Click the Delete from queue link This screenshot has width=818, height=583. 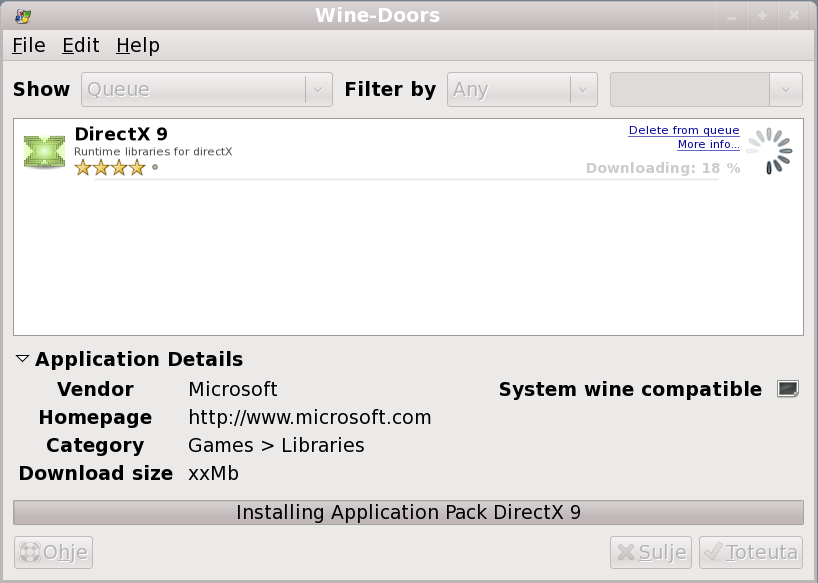[683, 130]
